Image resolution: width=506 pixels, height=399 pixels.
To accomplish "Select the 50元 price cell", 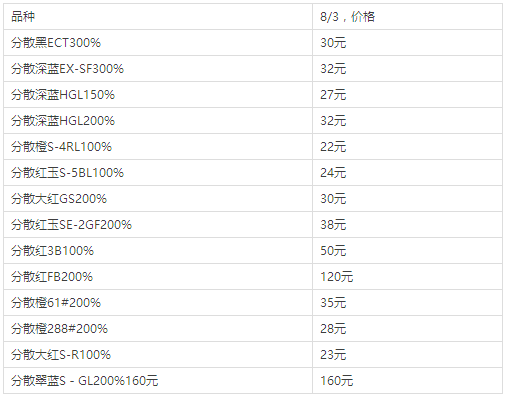I will click(407, 251).
